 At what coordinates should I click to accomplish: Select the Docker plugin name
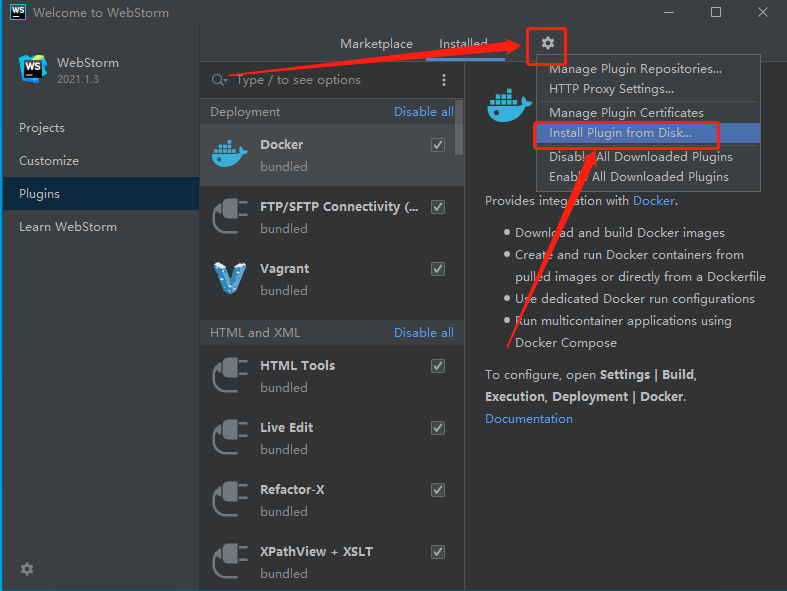tap(282, 145)
